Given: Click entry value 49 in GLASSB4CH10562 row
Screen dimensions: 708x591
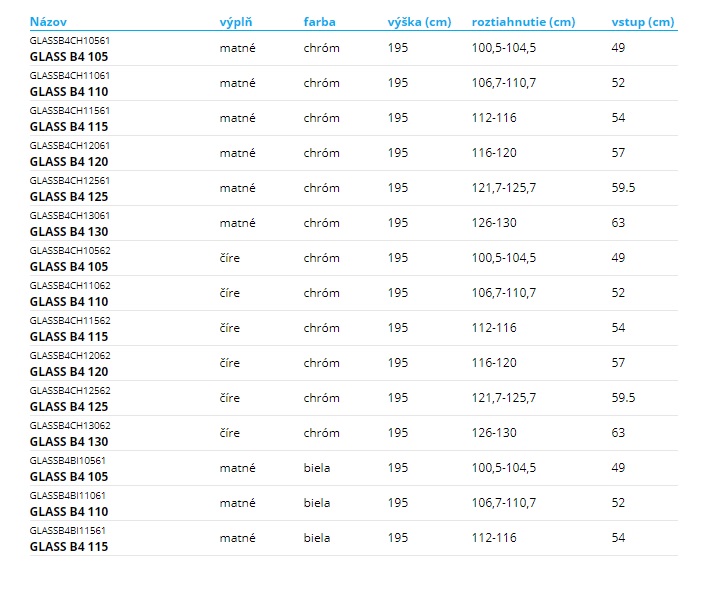Looking at the screenshot, I should pyautogui.click(x=618, y=258).
